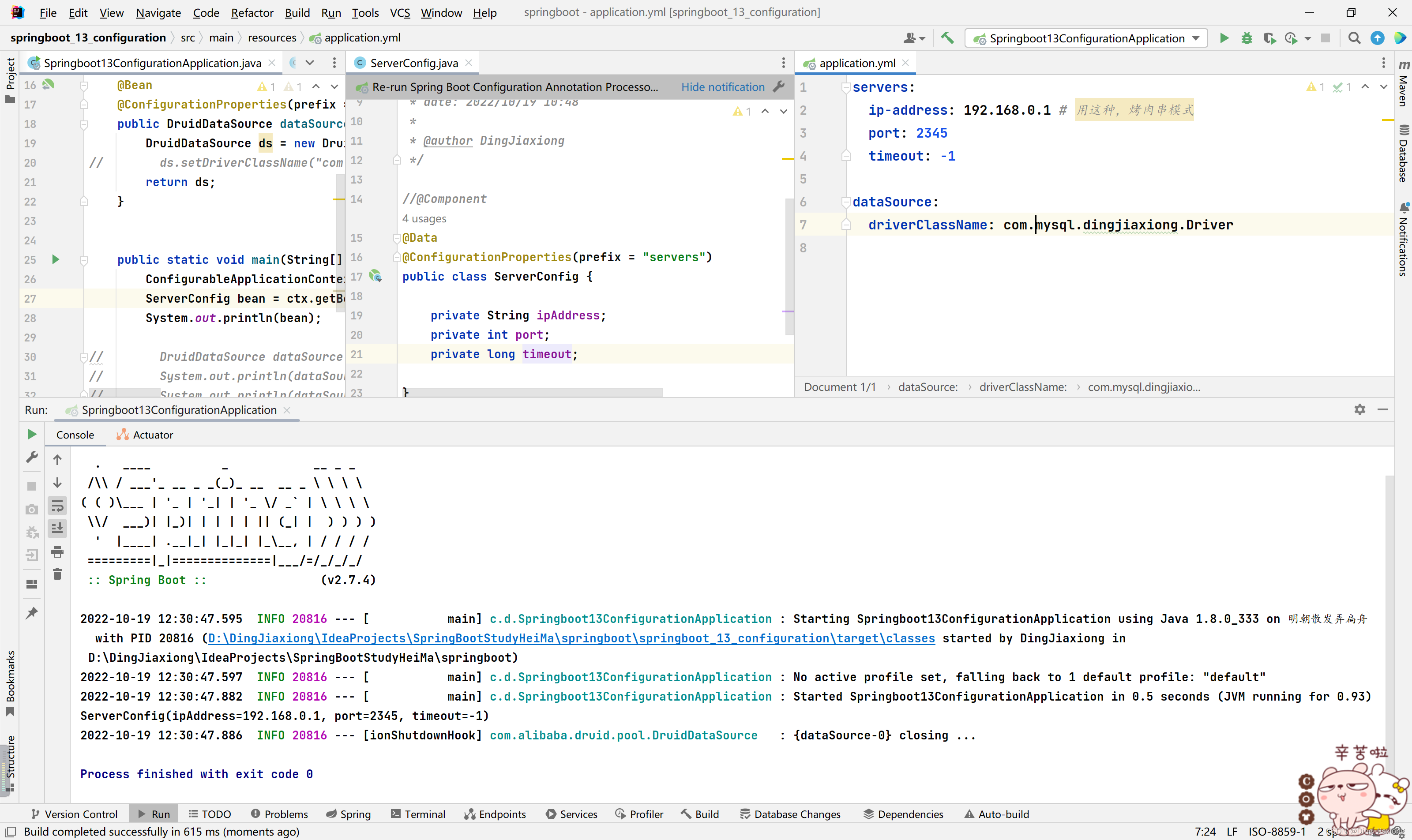Click Hide notification link
1412x840 pixels.
pyautogui.click(x=722, y=86)
